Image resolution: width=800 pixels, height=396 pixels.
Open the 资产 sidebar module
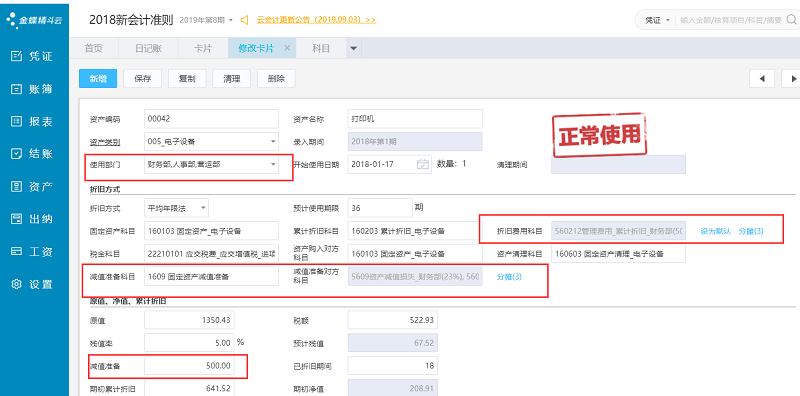pos(32,186)
